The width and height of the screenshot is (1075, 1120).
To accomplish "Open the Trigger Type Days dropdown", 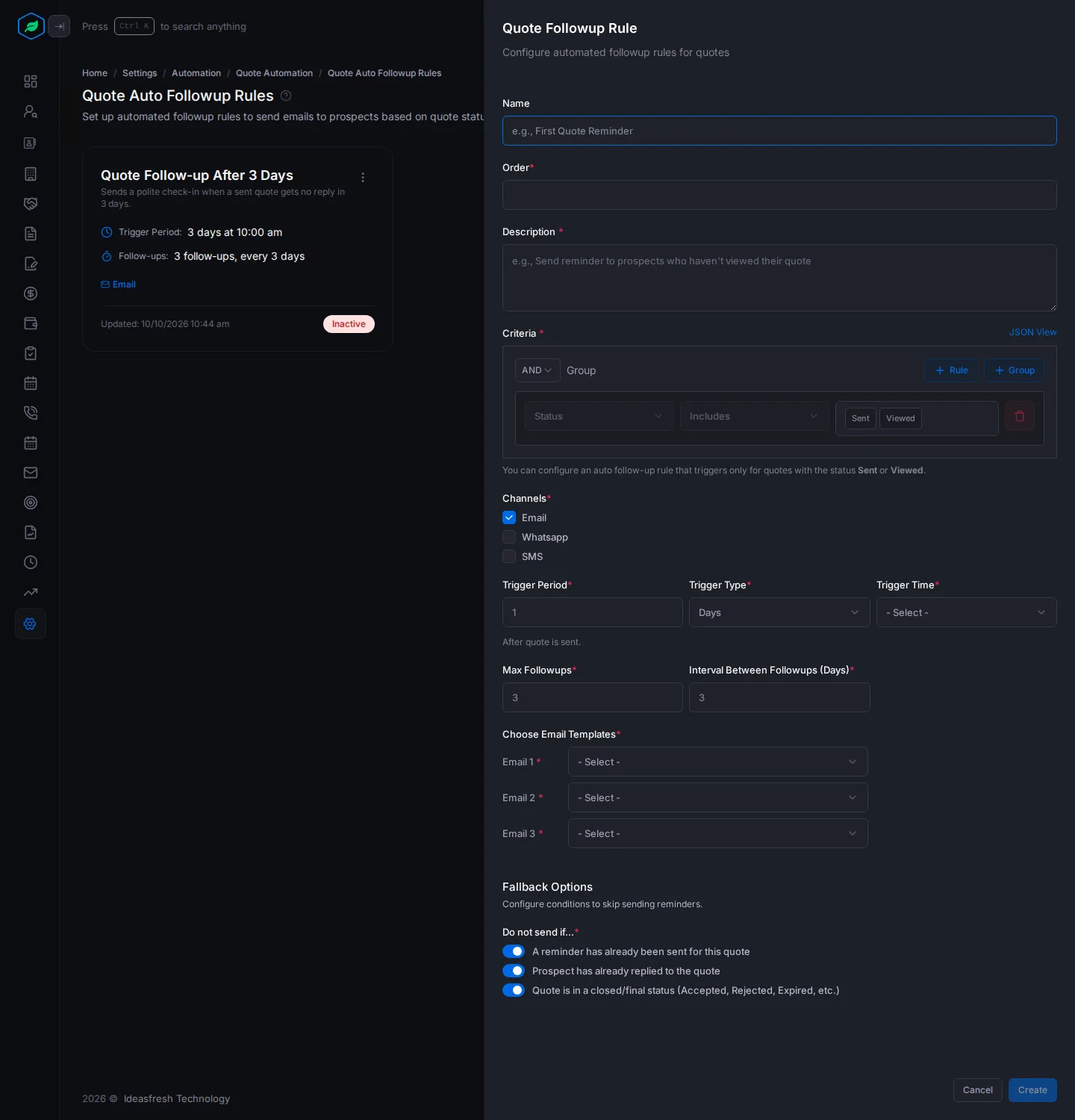I will point(779,612).
